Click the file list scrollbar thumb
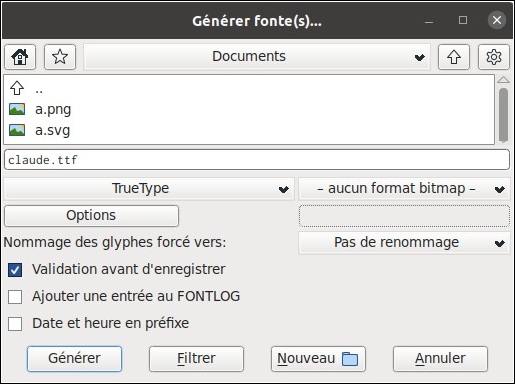Image resolution: width=515 pixels, height=384 pixels. (x=503, y=115)
